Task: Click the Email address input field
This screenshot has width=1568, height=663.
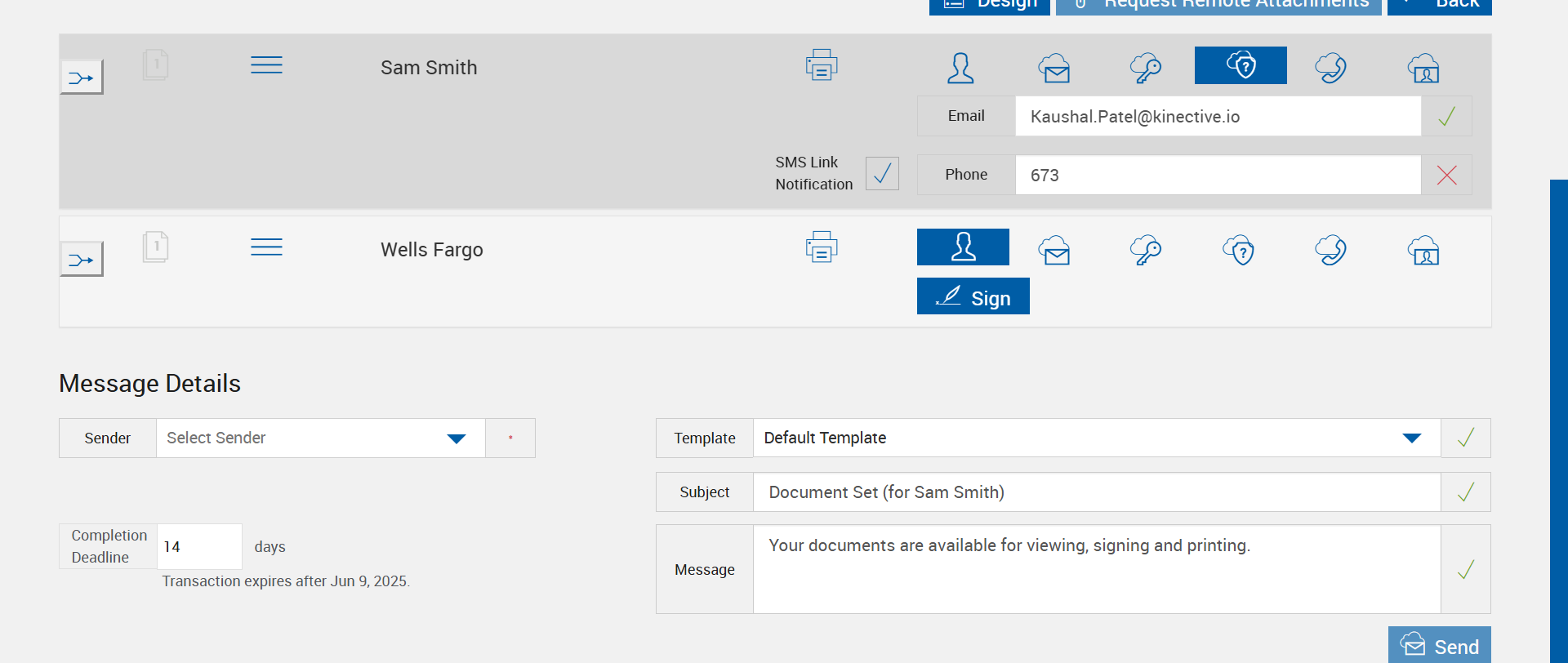Action: pyautogui.click(x=1217, y=117)
